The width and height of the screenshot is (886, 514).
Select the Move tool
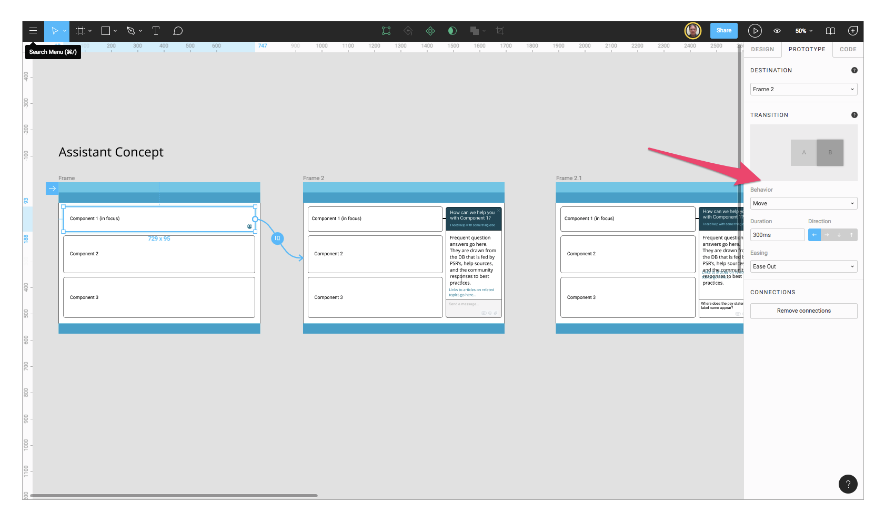click(55, 31)
